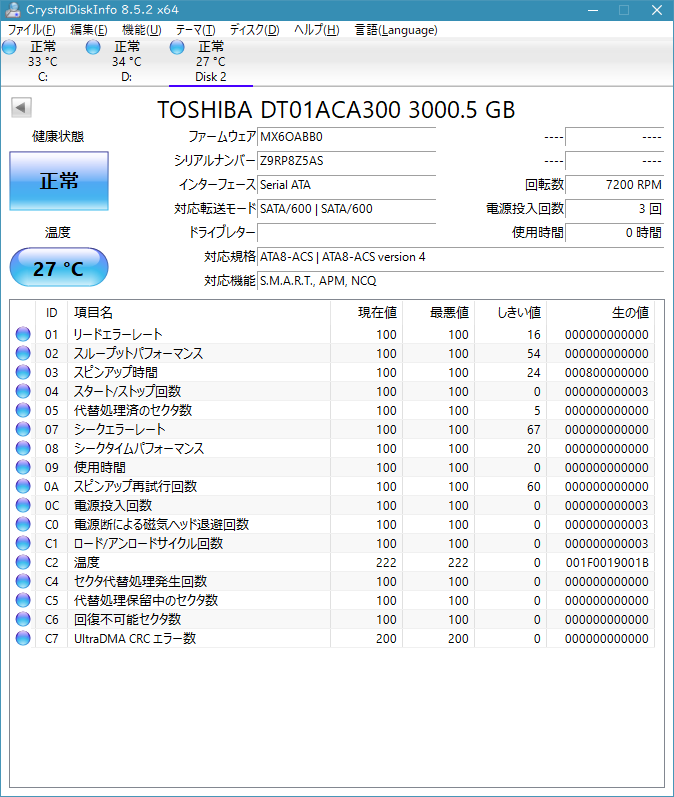The width and height of the screenshot is (674, 797).
Task: Click the status orb in the 09 使用時間 row
Action: tap(23, 467)
